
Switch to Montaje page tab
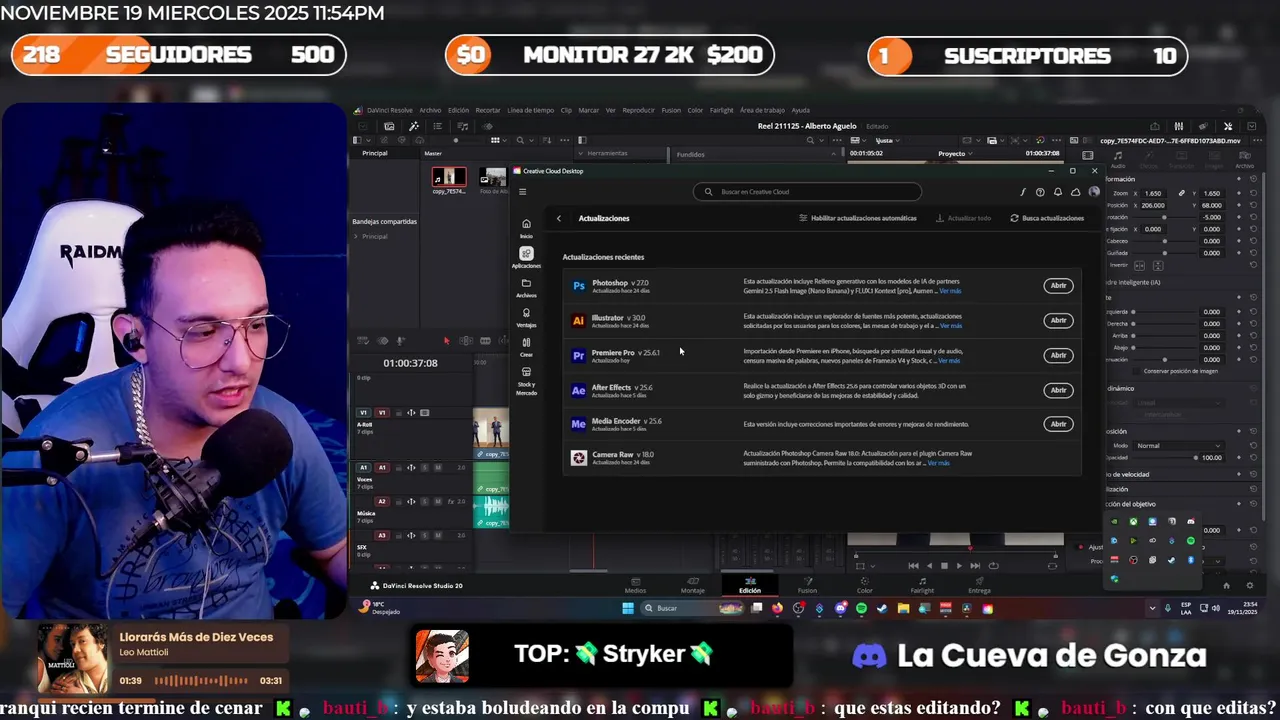coord(693,585)
